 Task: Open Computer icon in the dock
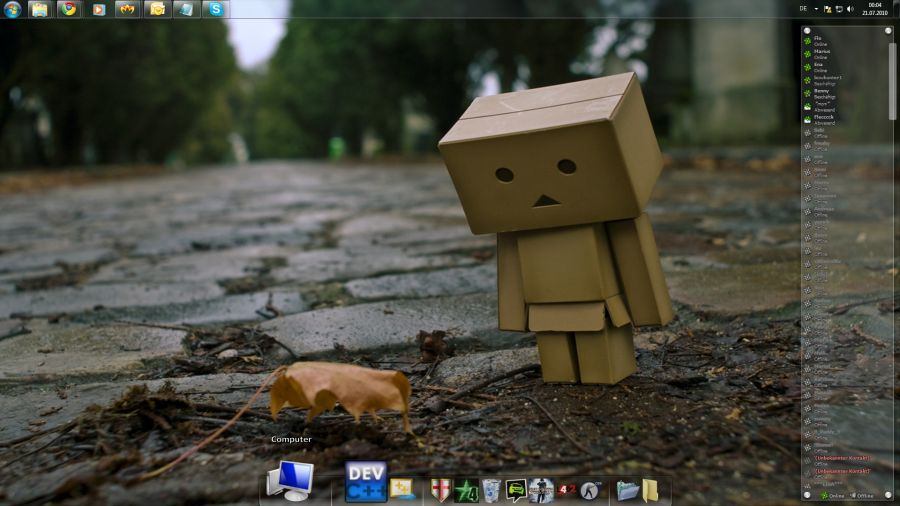[x=290, y=481]
